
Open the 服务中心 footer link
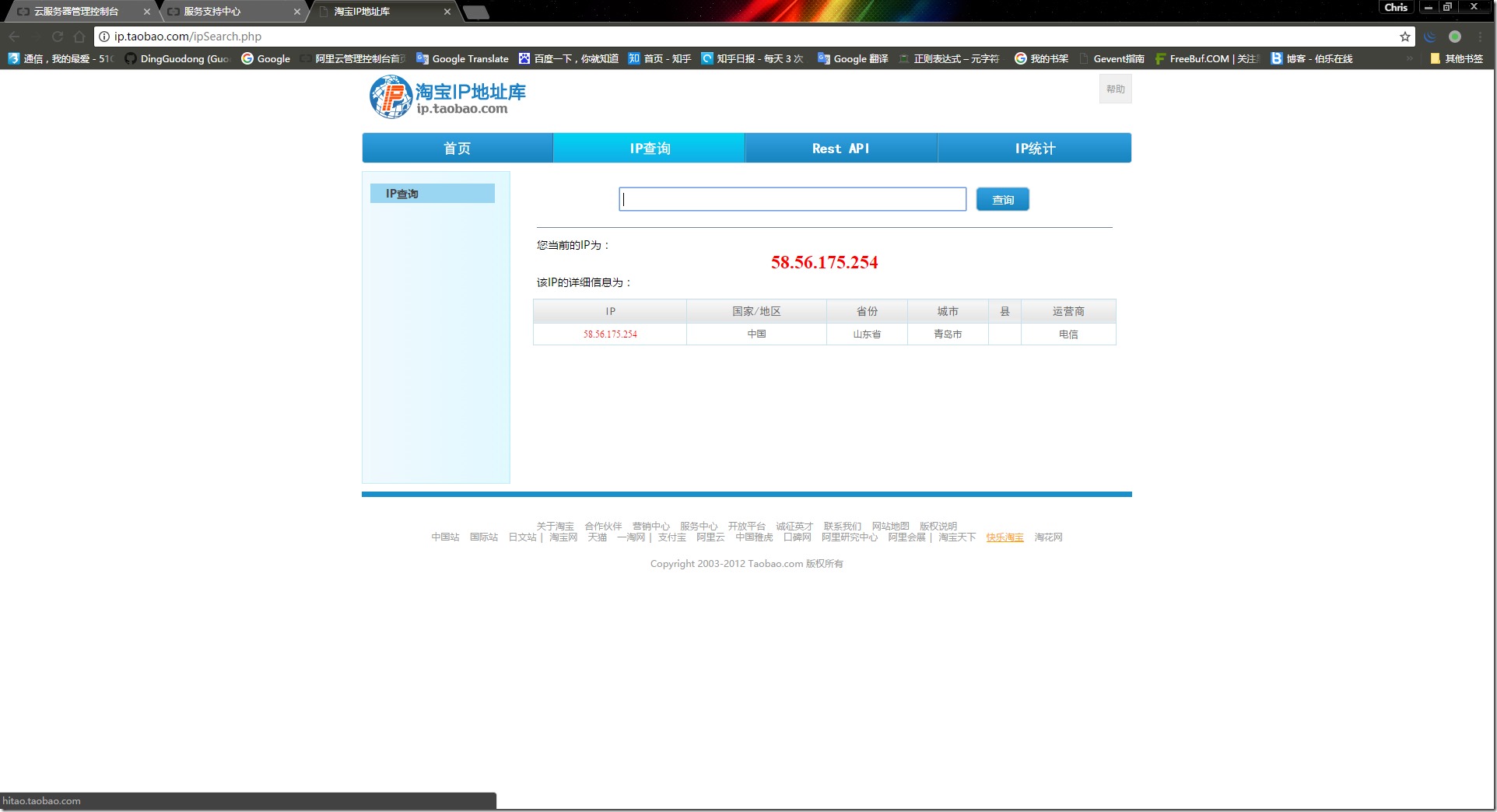699,526
